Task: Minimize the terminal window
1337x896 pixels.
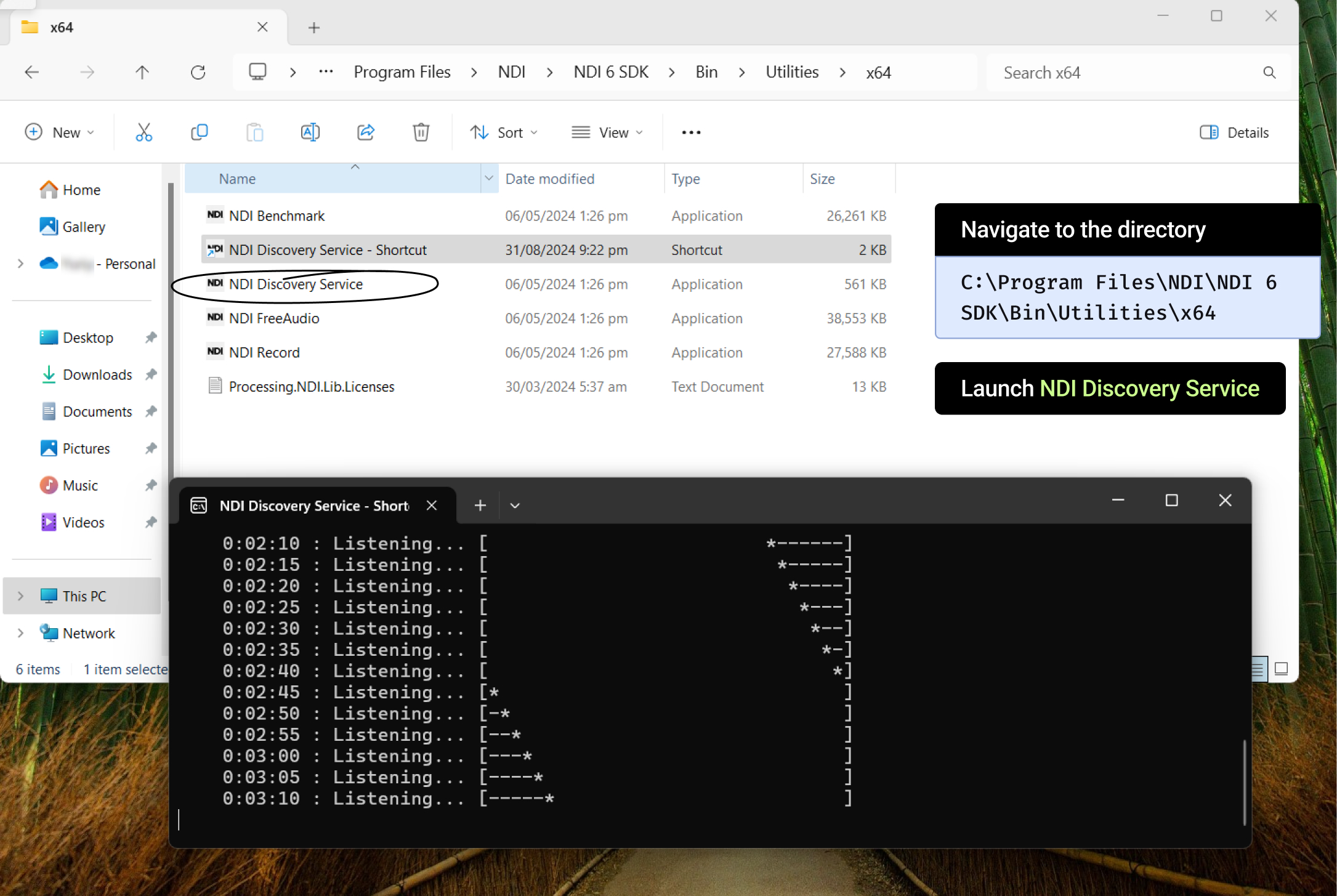Action: point(1118,500)
